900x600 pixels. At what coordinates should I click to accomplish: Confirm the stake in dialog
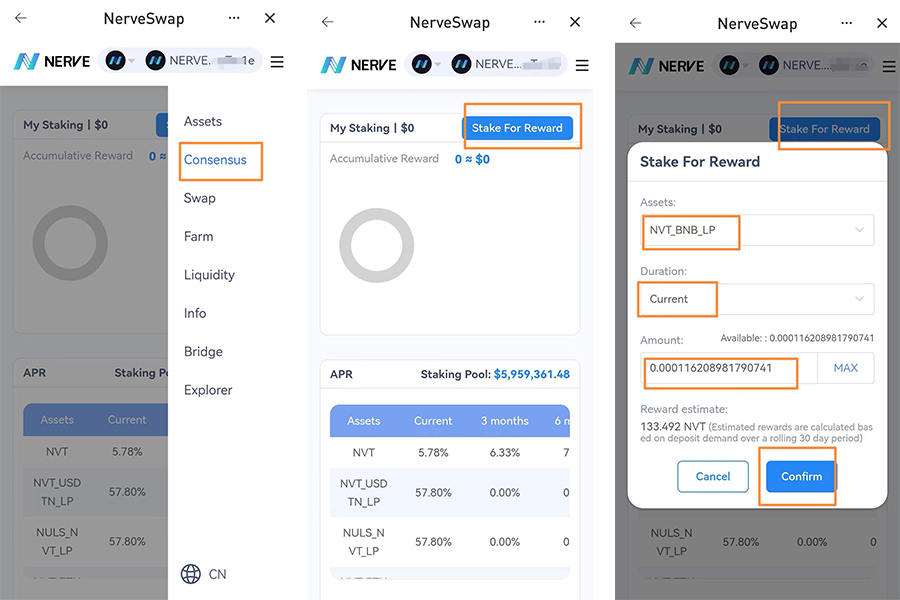click(x=801, y=477)
